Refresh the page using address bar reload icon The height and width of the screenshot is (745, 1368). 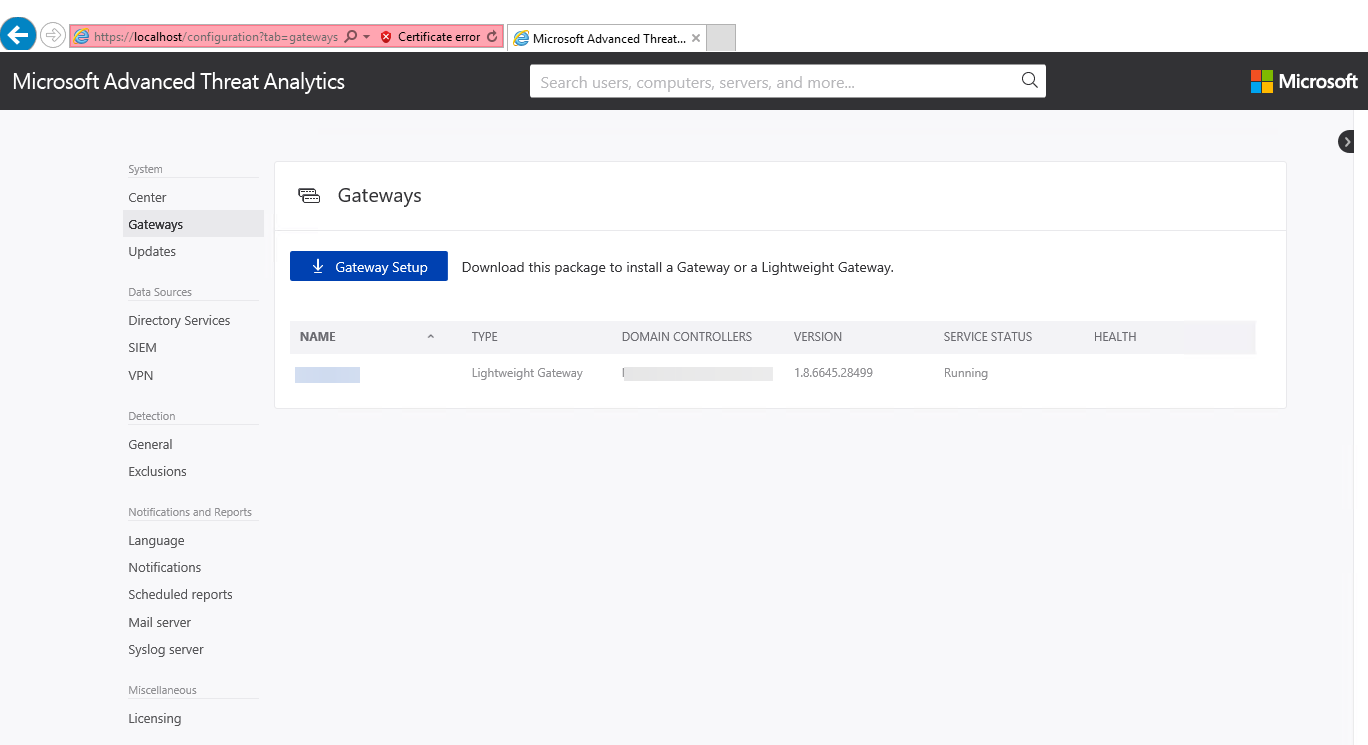click(492, 37)
